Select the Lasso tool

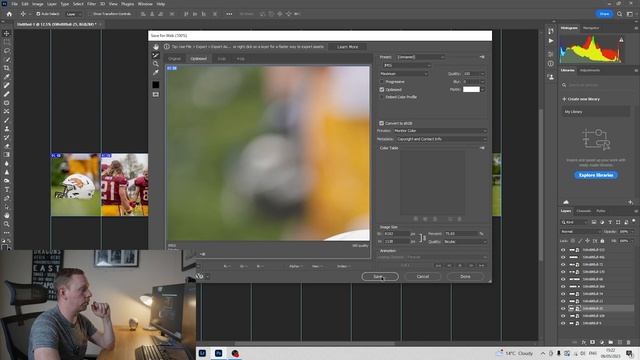coord(7,51)
